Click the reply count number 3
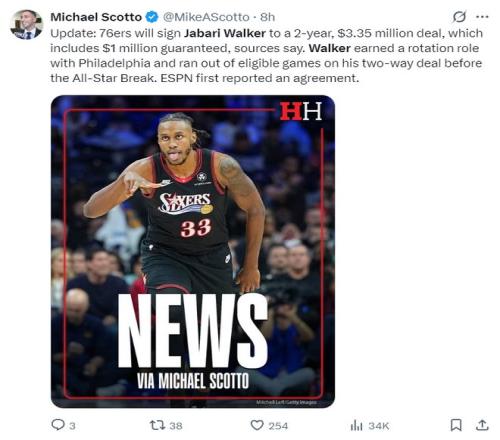 [x=72, y=426]
